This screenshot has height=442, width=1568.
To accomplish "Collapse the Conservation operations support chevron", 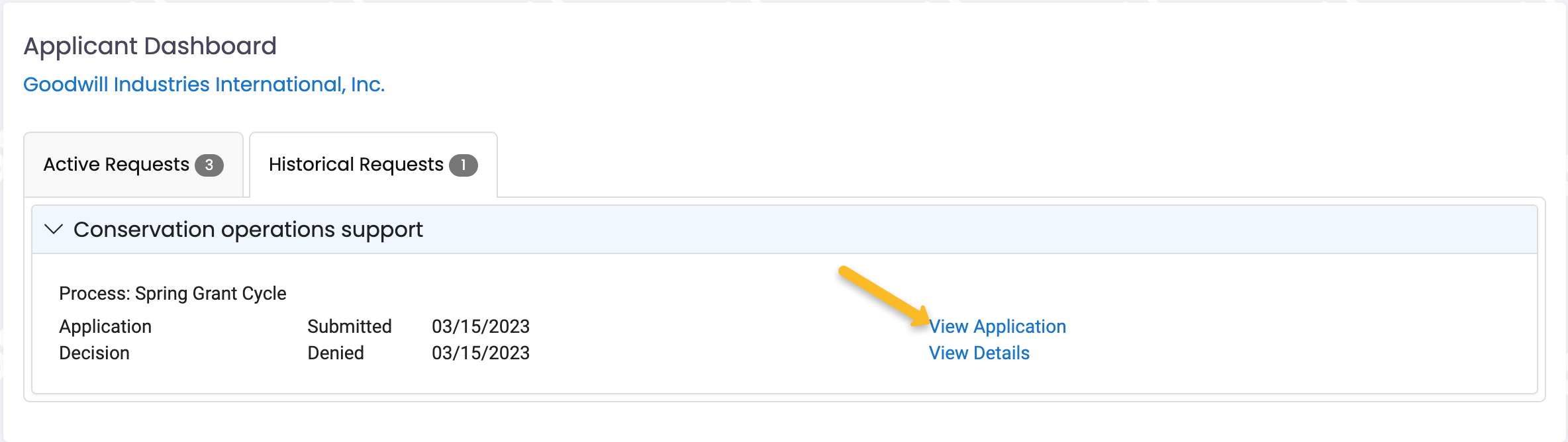I will click(x=53, y=230).
